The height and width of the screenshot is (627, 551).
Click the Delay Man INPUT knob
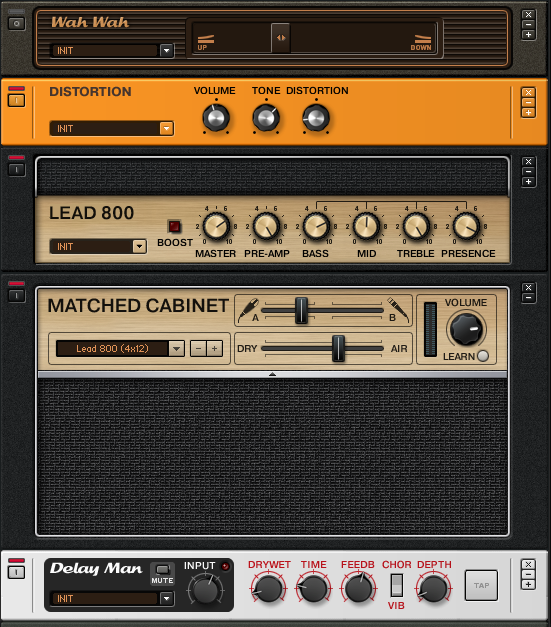tap(205, 589)
